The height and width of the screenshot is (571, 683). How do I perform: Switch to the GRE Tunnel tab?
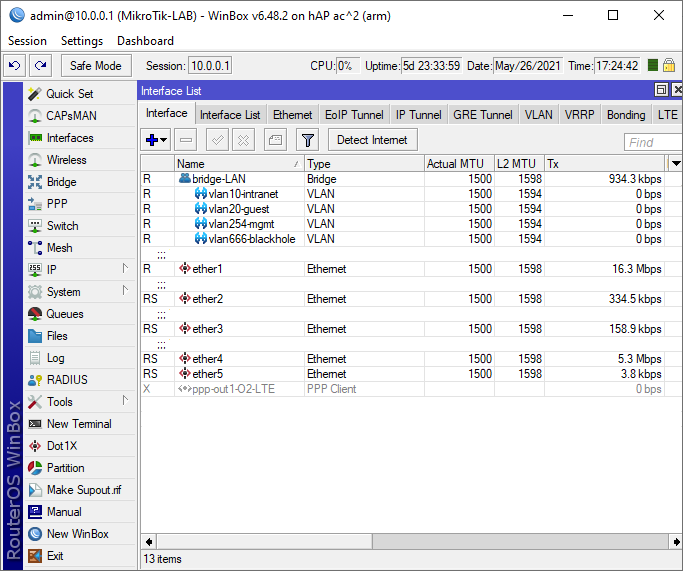pyautogui.click(x=483, y=115)
